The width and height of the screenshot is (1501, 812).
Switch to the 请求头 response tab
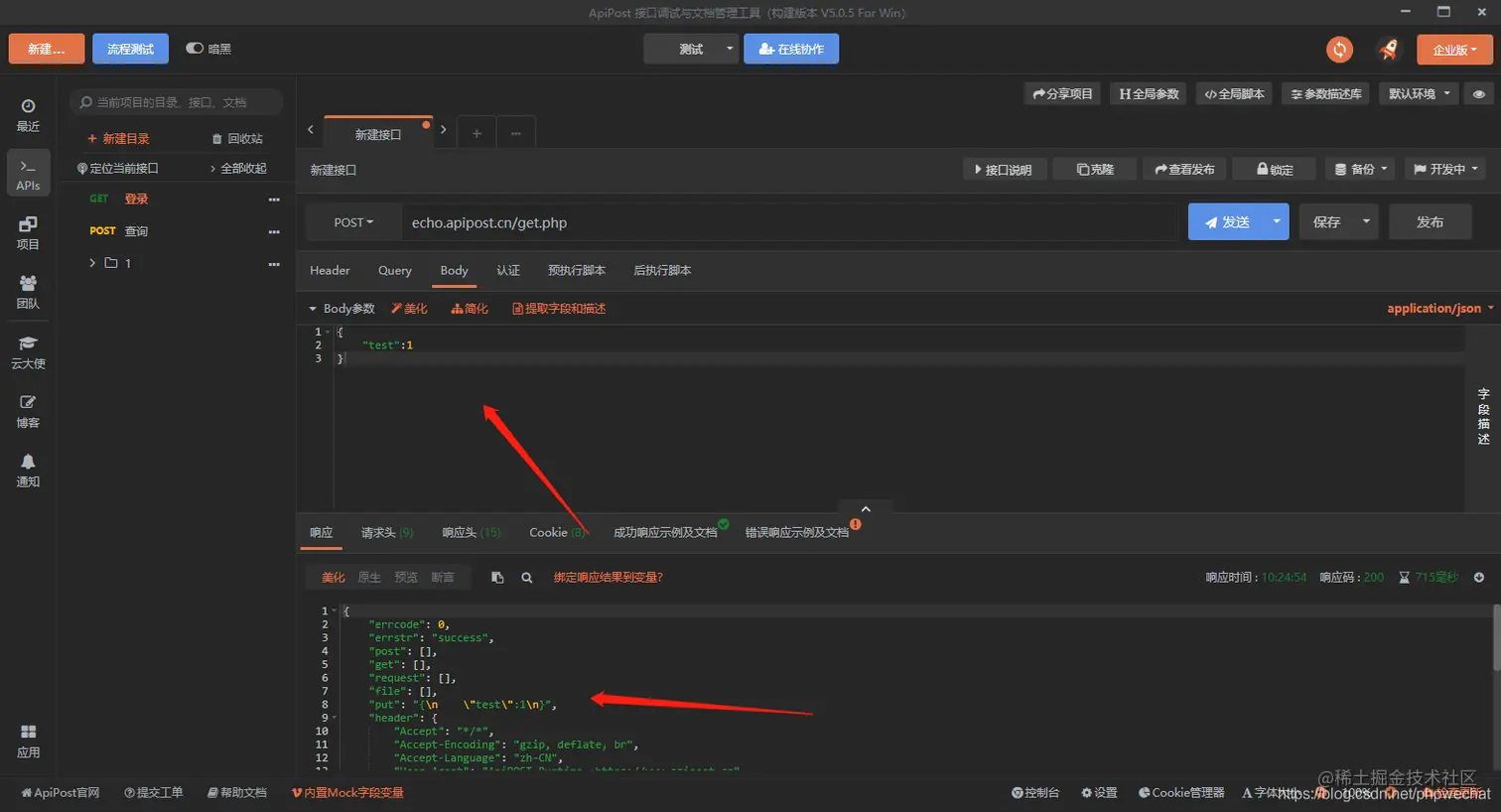point(387,533)
